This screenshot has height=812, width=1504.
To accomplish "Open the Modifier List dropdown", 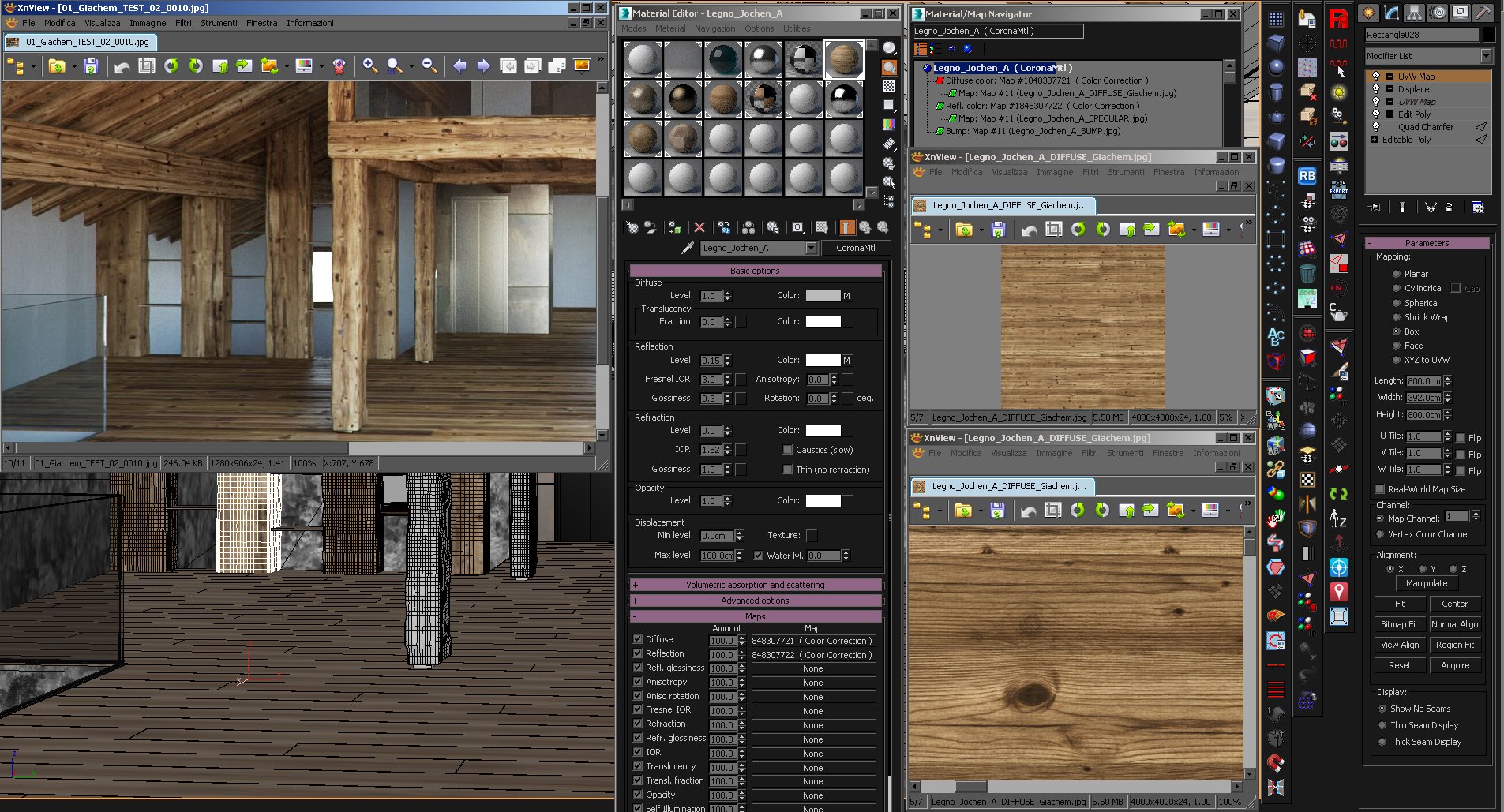I will click(1486, 56).
